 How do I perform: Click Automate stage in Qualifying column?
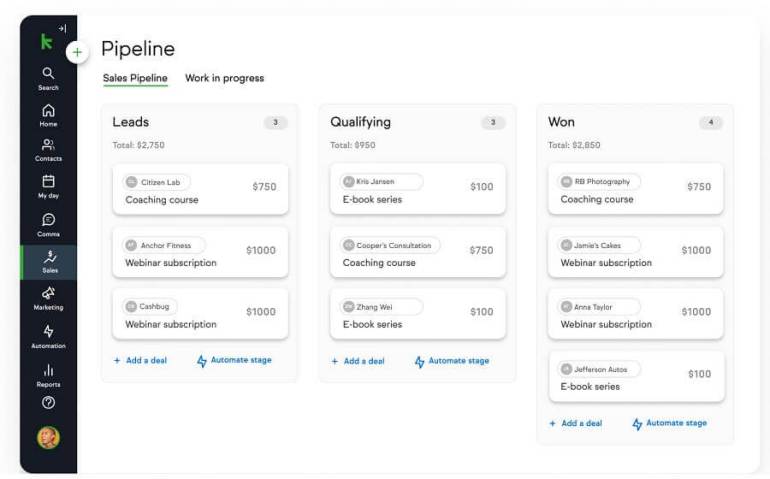[x=452, y=361]
